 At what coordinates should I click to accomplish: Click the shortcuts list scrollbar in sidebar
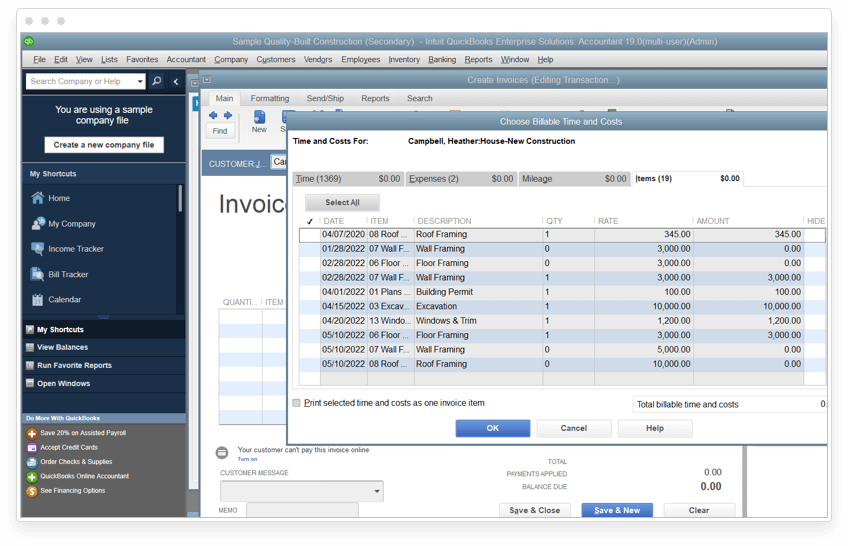(x=180, y=198)
